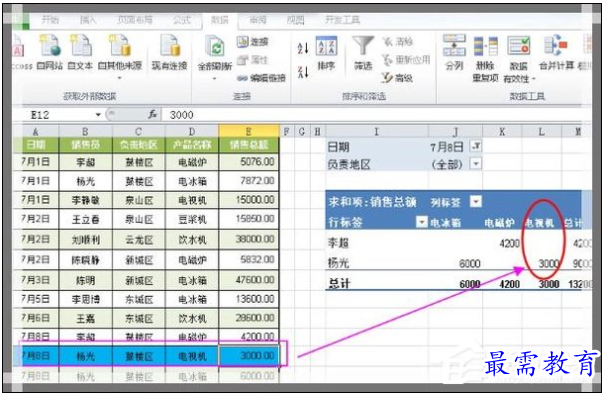Click cell with value 5076.00
This screenshot has width=606, height=395.
click(x=249, y=162)
